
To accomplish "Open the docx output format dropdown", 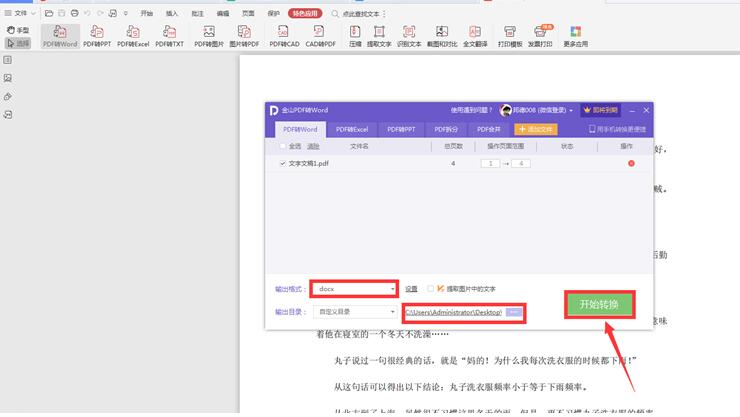I will [x=354, y=289].
